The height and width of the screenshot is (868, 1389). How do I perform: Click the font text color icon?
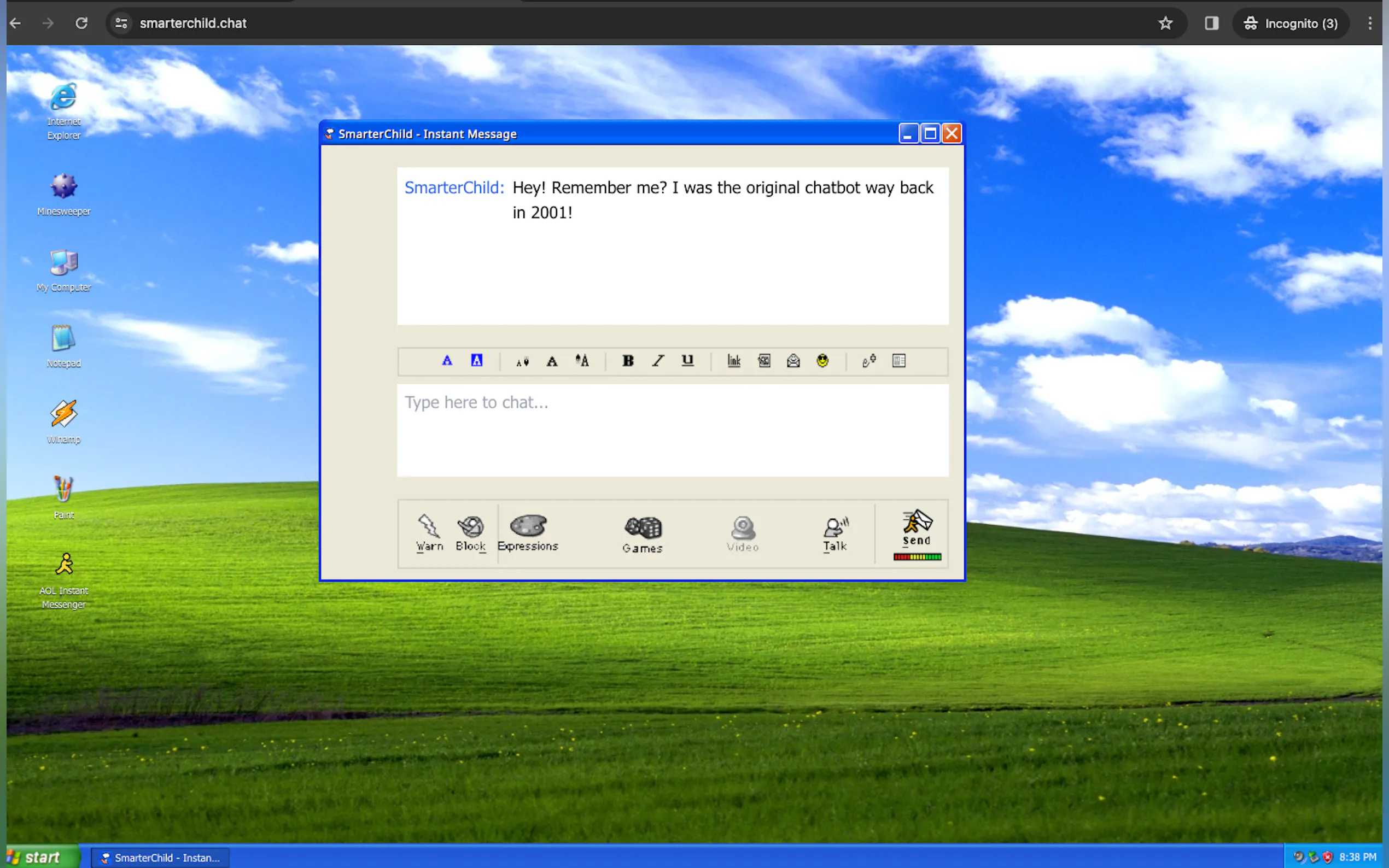pyautogui.click(x=447, y=361)
